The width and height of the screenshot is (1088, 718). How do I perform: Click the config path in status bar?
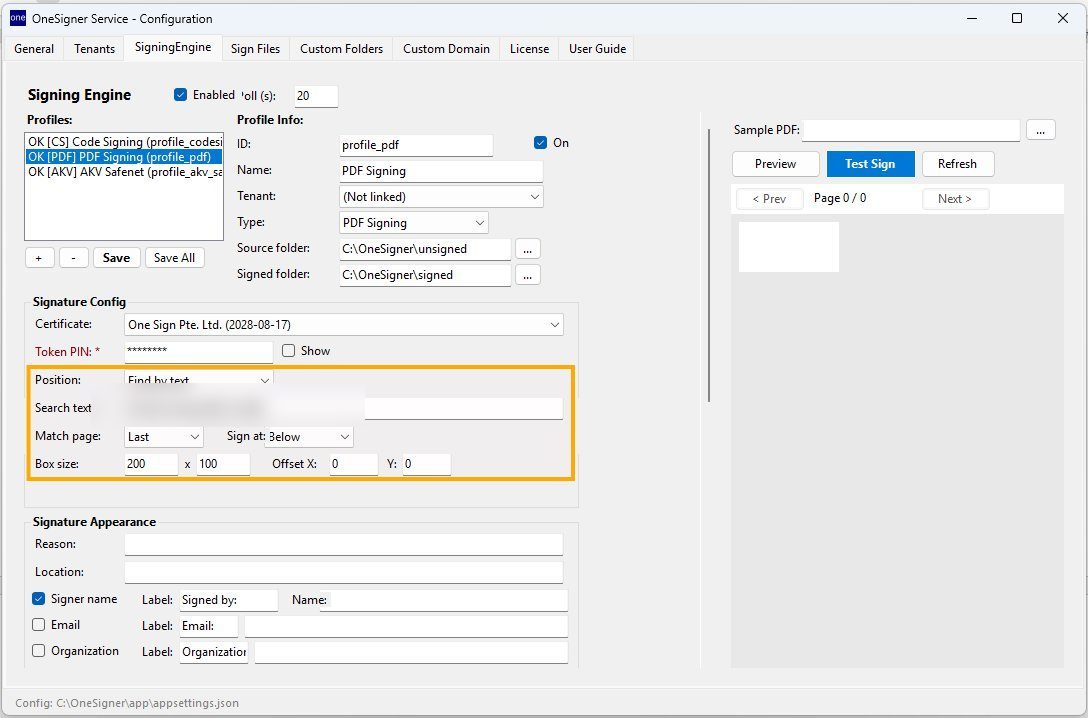pos(127,703)
